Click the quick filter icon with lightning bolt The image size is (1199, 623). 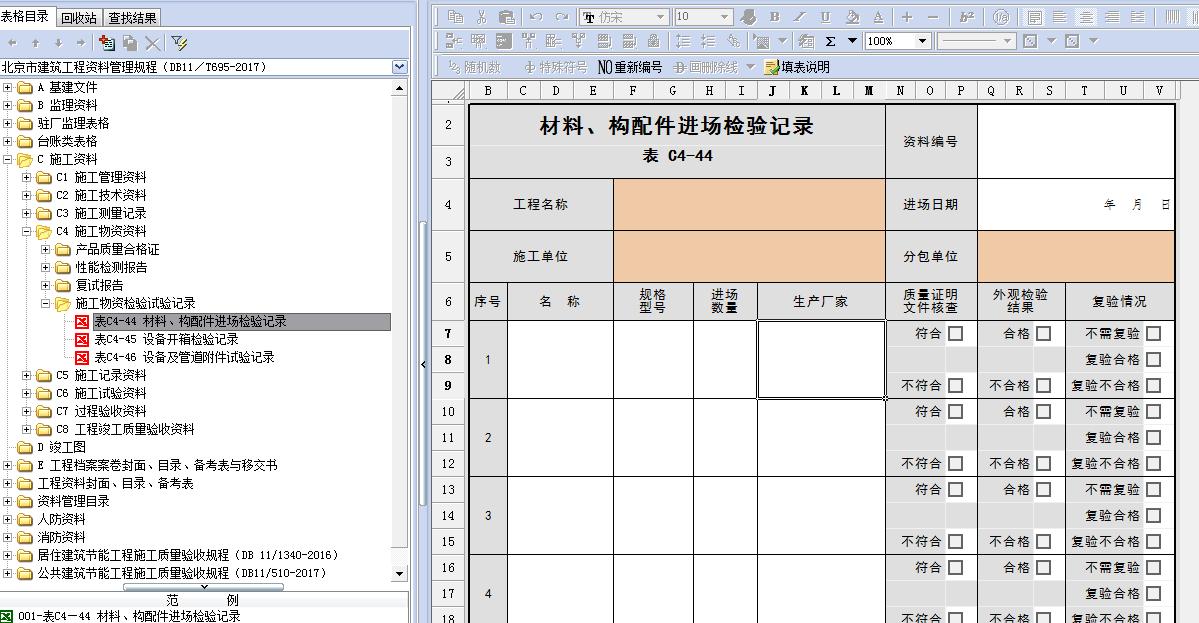point(179,43)
